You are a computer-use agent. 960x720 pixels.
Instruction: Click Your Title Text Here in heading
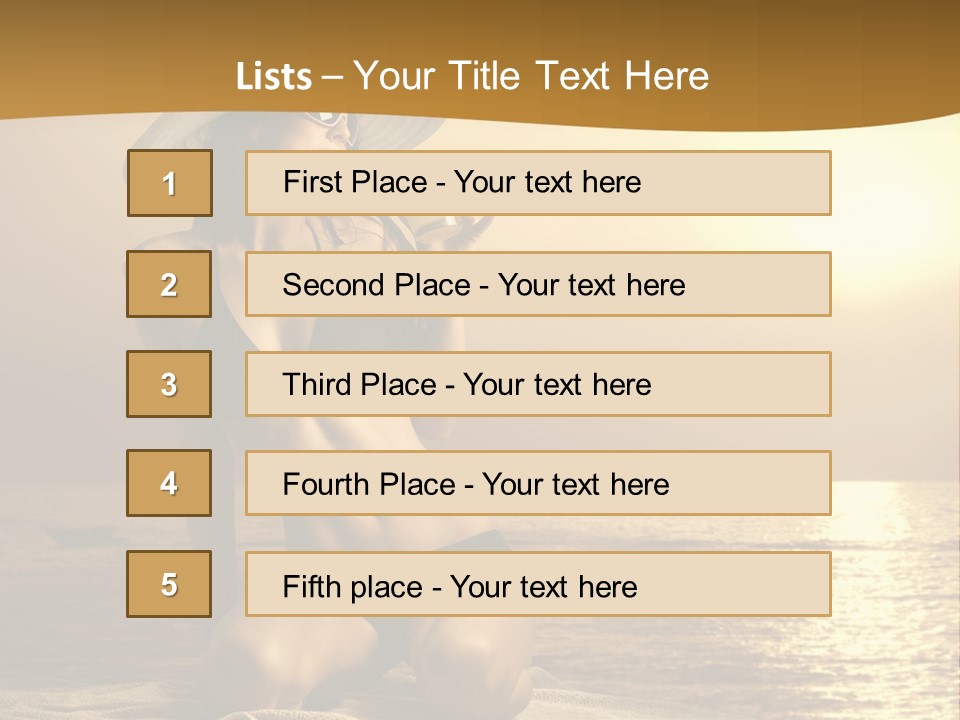tap(531, 76)
